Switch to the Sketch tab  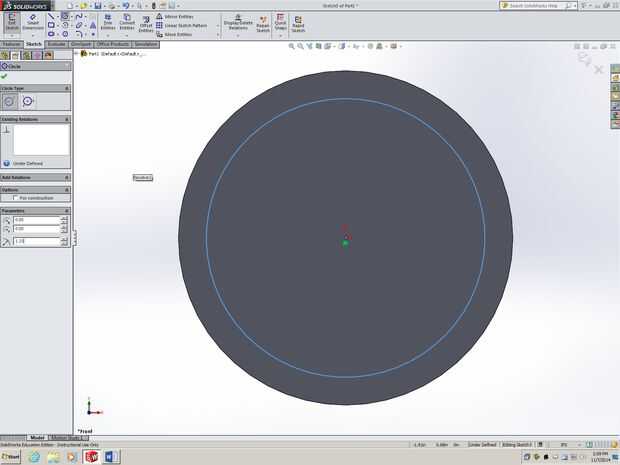pyautogui.click(x=34, y=44)
